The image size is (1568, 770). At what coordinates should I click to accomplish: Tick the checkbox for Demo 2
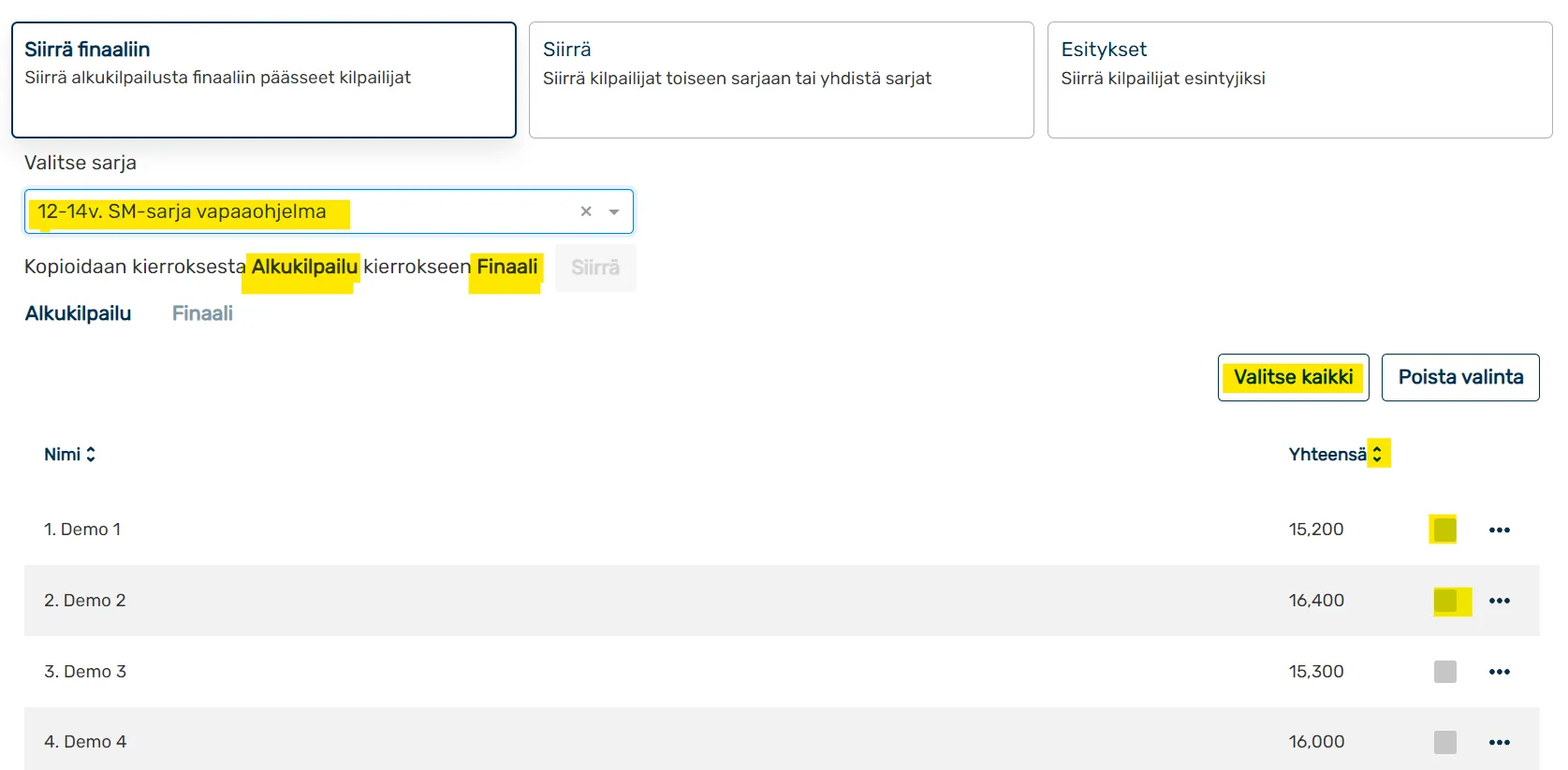click(x=1444, y=601)
